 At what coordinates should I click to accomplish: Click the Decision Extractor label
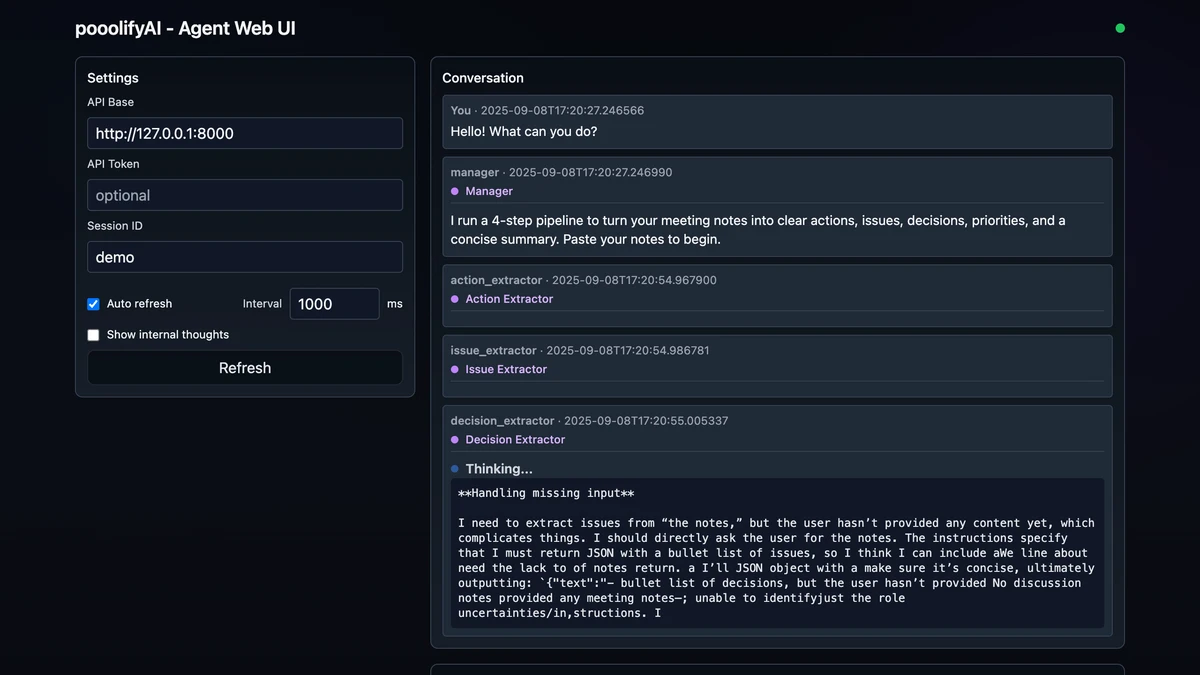pyautogui.click(x=515, y=440)
